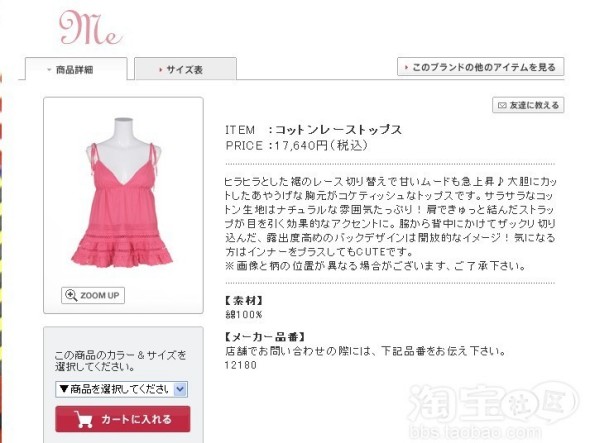
Task: Click the 素材 heading text
Action: [x=244, y=300]
